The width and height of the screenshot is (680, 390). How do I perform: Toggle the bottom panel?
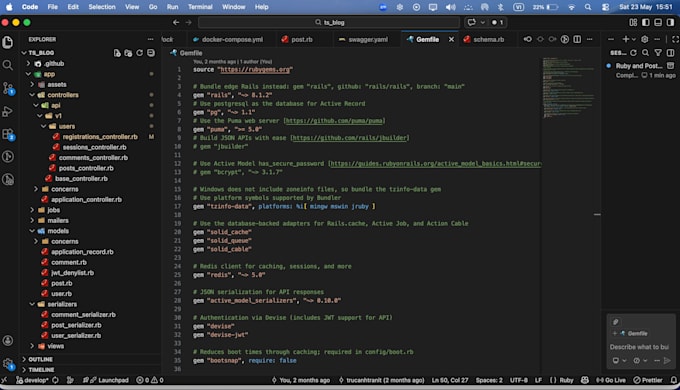point(658,22)
